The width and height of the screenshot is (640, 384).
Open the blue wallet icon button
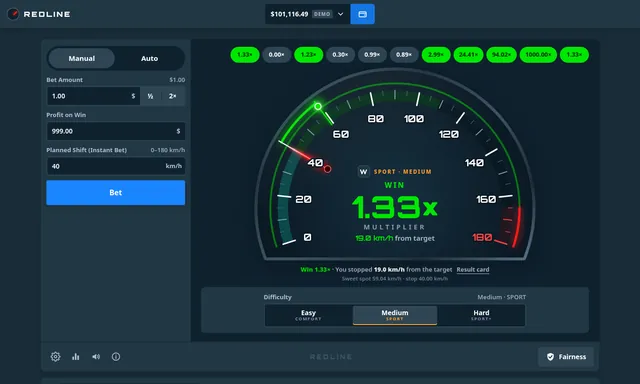coord(362,14)
